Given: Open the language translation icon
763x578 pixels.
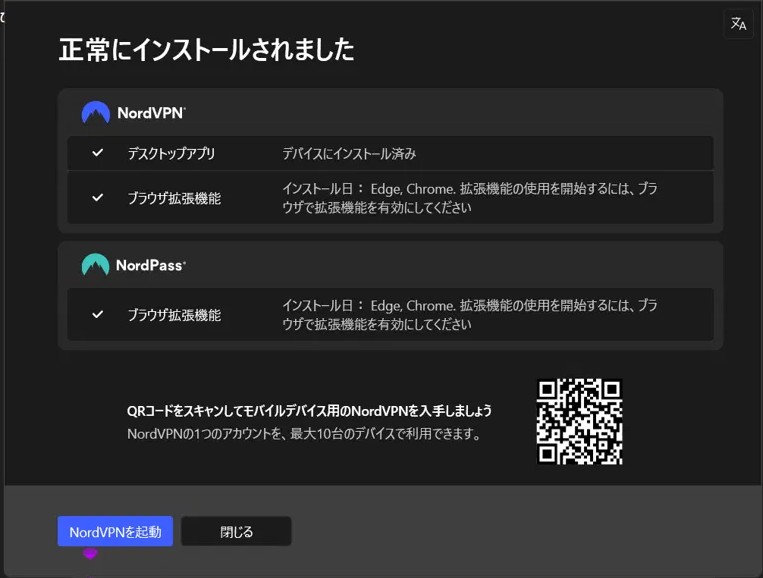Looking at the screenshot, I should coord(738,23).
